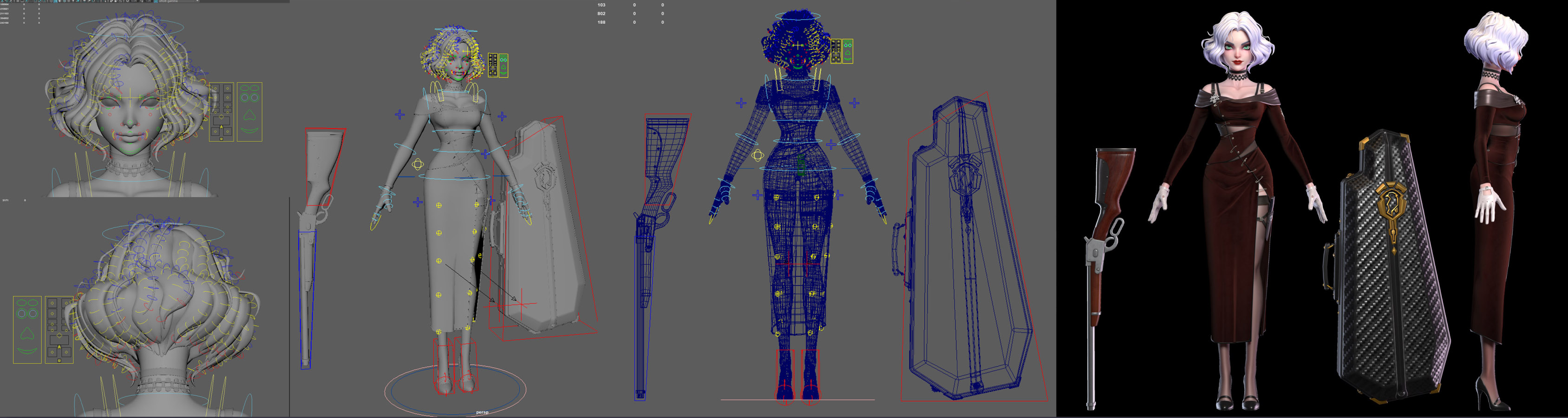This screenshot has width=1568, height=418.
Task: Open the sRGB gamma dropdown in viewport toolbar
Action: [x=176, y=1]
